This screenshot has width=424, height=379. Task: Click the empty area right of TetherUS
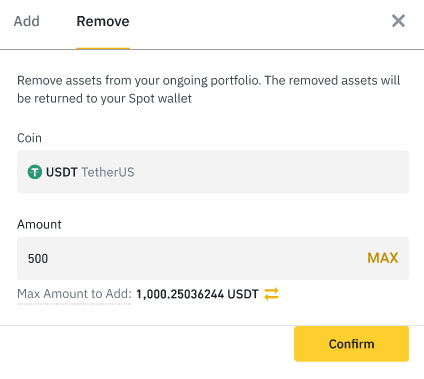point(272,172)
